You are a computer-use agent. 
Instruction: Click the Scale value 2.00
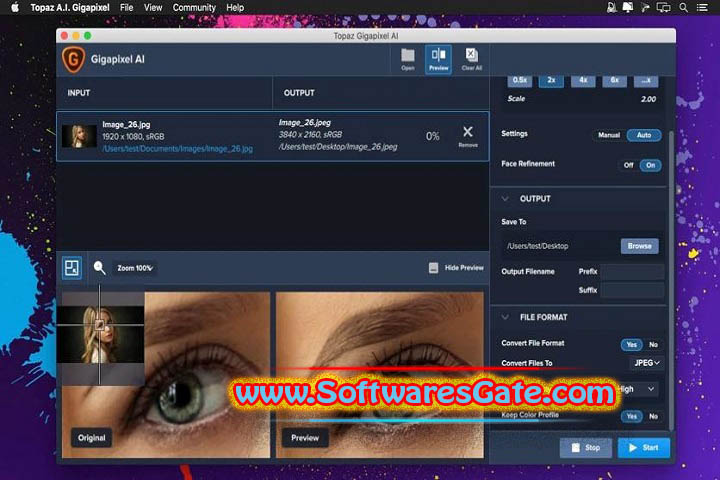pyautogui.click(x=648, y=99)
